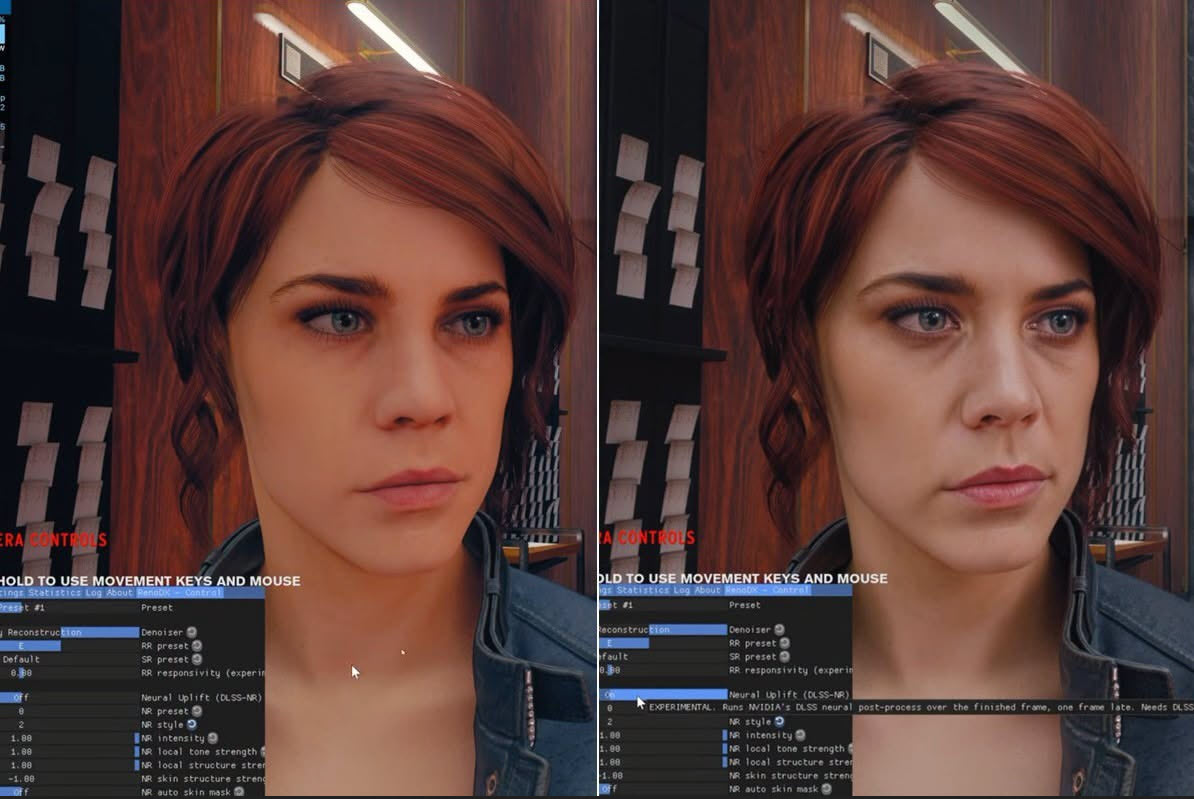The image size is (1194, 799).
Task: Reset SR preset in the right overlay
Action: click(x=784, y=657)
